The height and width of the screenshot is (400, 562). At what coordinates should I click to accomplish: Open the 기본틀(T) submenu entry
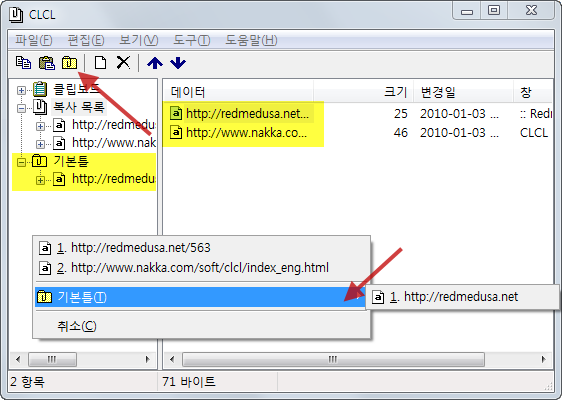(x=200, y=297)
